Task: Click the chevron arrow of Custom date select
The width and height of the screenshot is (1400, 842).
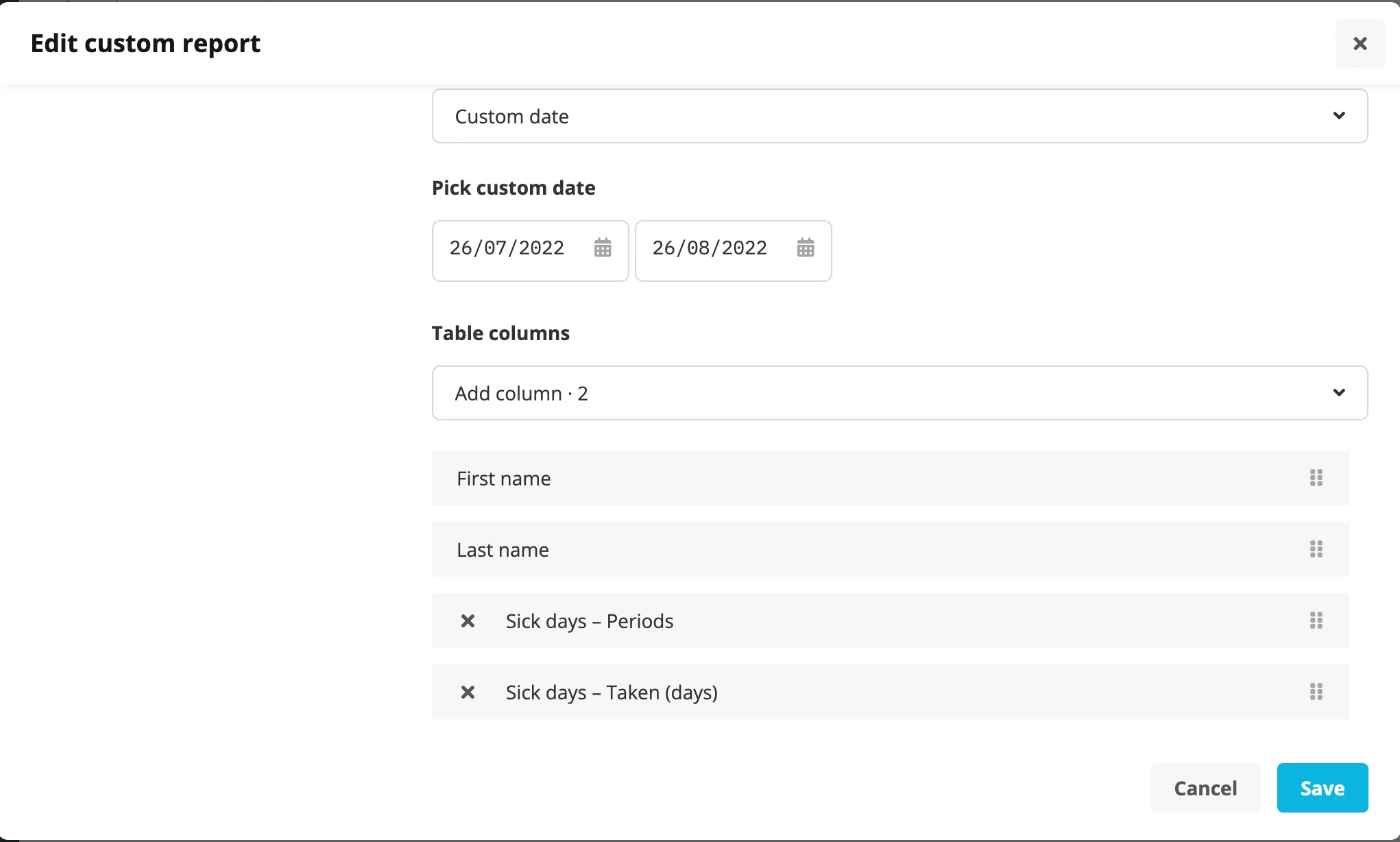Action: [x=1338, y=115]
